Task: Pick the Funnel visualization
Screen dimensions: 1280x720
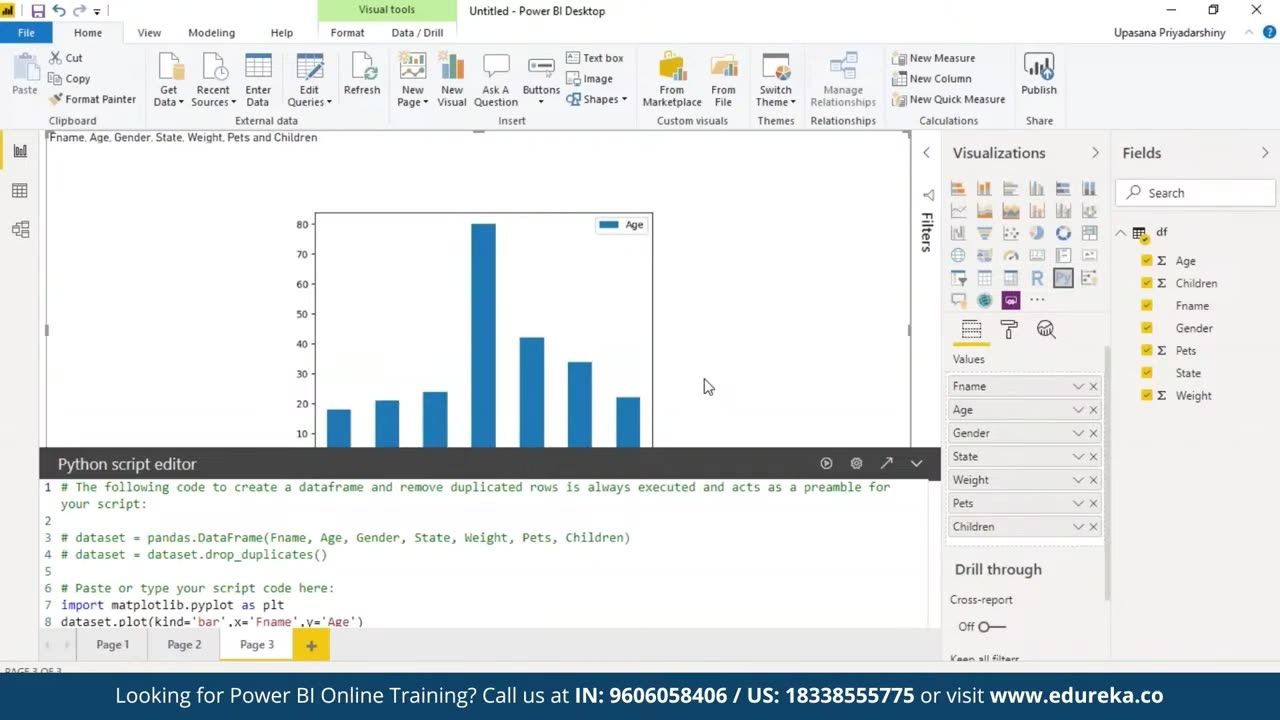Action: pyautogui.click(x=985, y=233)
